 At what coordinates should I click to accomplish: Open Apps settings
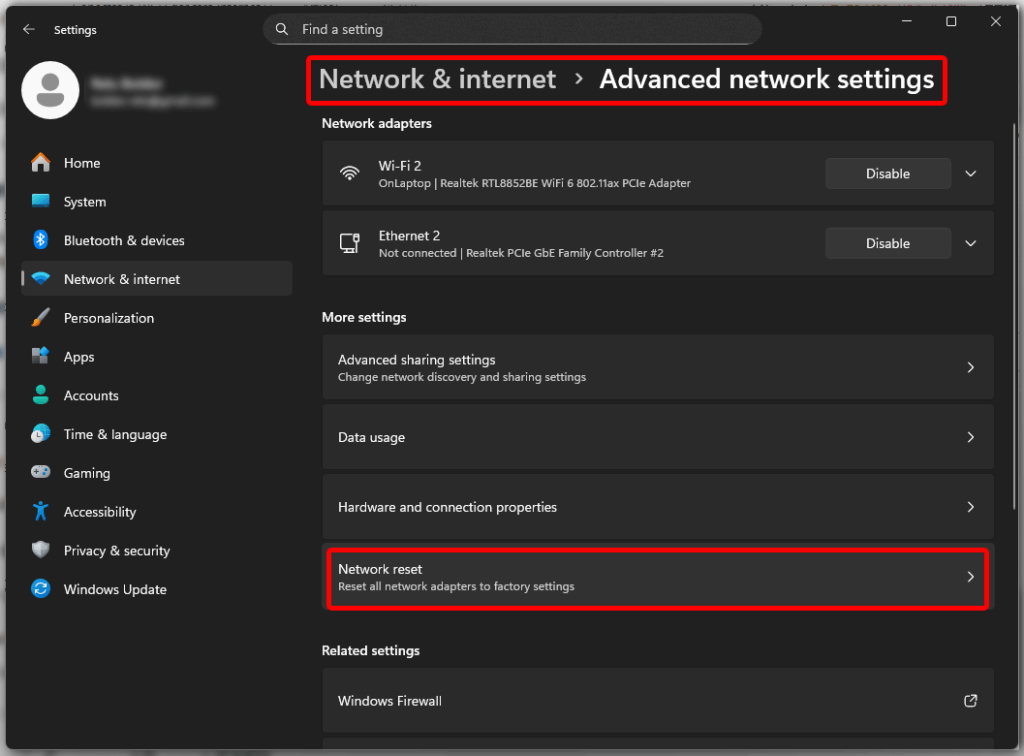coord(157,356)
